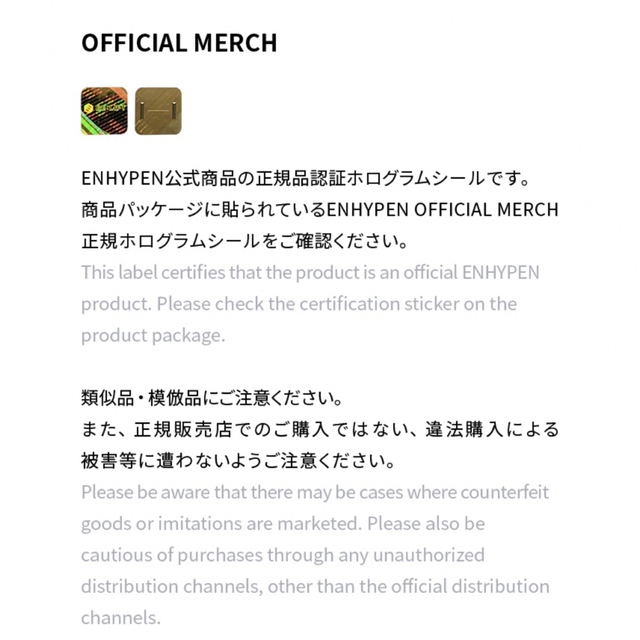This screenshot has width=640, height=640.
Task: Click the gray English word ENHYPEN
Action: pyautogui.click(x=501, y=273)
